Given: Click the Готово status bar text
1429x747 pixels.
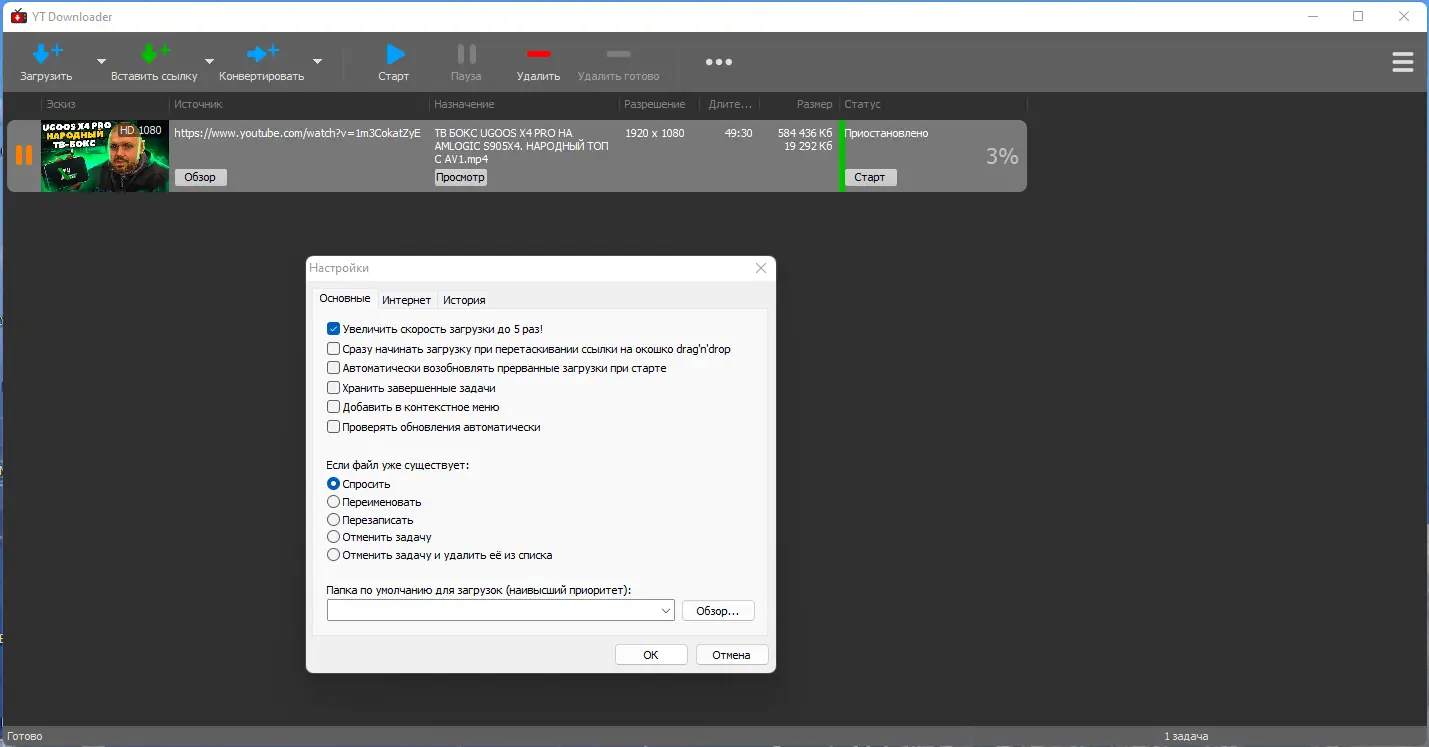Looking at the screenshot, I should point(24,737).
